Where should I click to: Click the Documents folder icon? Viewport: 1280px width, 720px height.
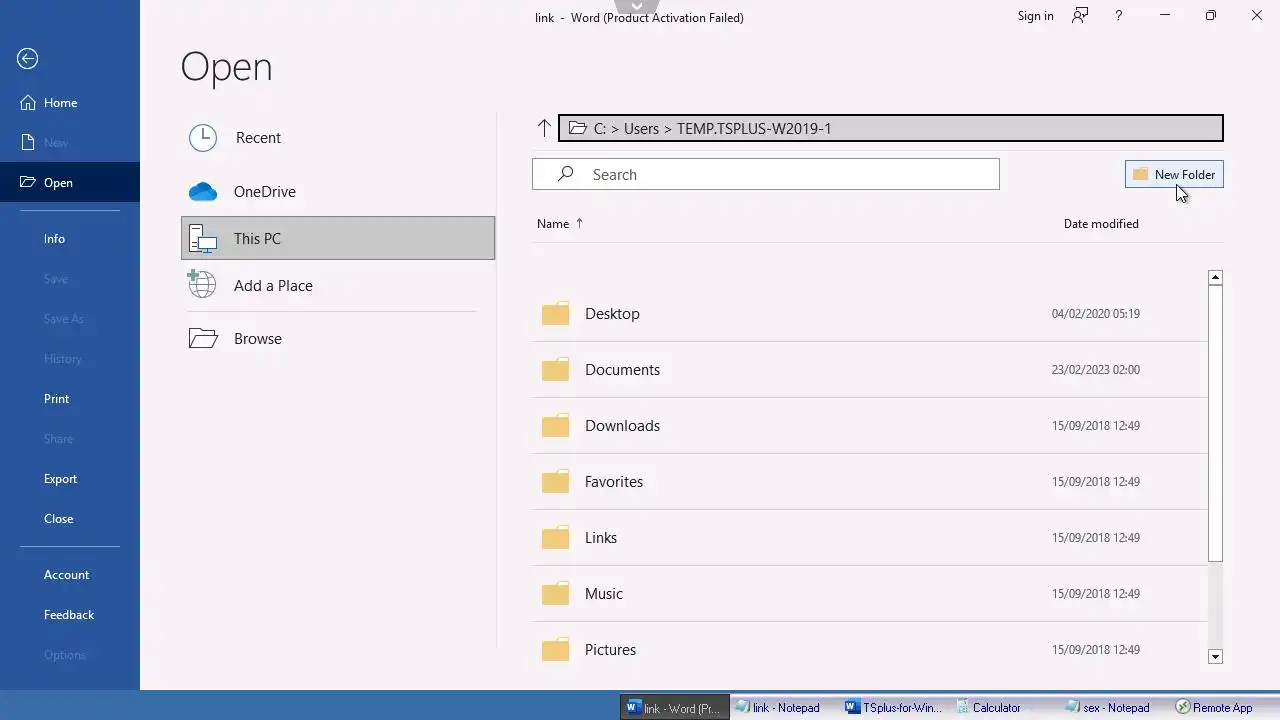555,370
